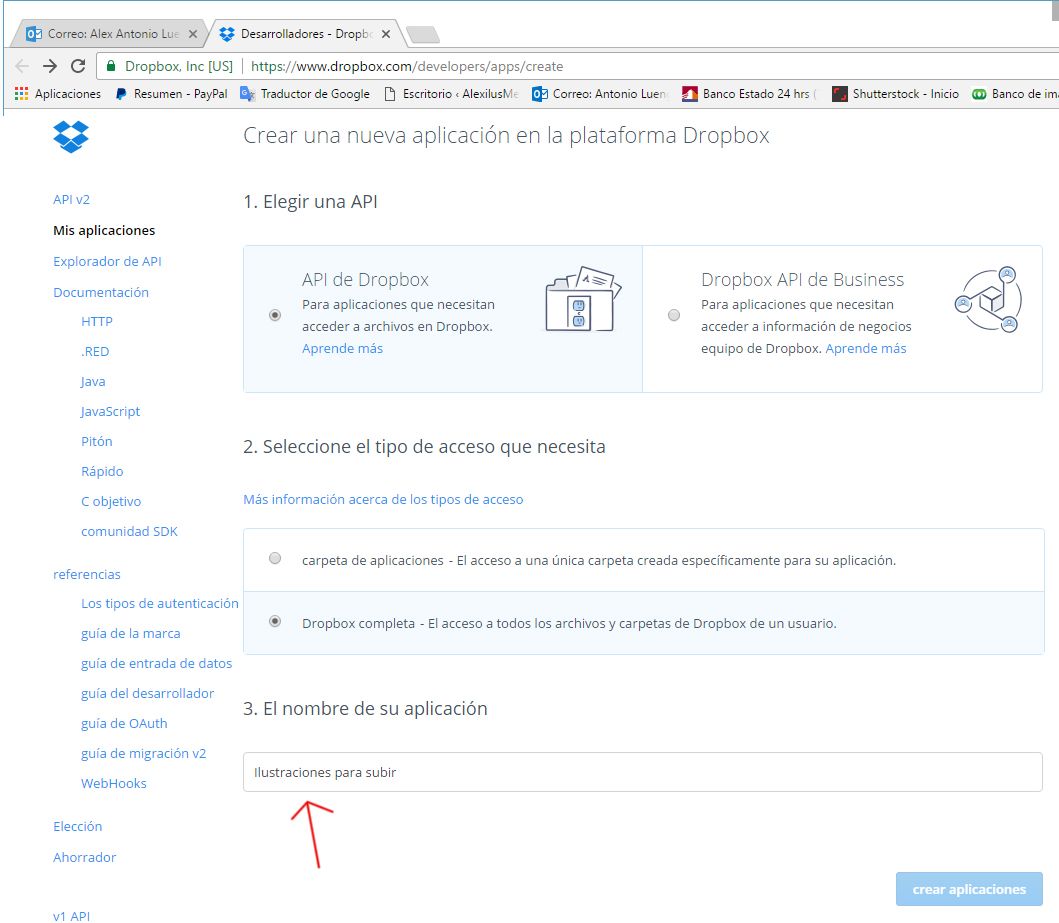Go back with the browser back arrow
Viewport: 1059px width, 923px height.
click(x=22, y=66)
